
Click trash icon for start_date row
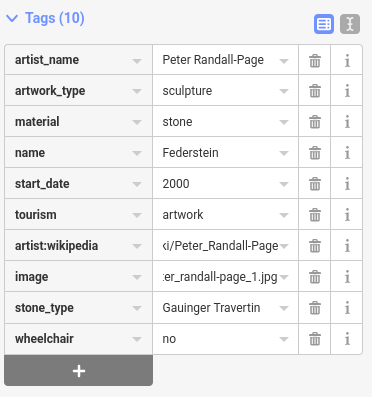tap(315, 184)
